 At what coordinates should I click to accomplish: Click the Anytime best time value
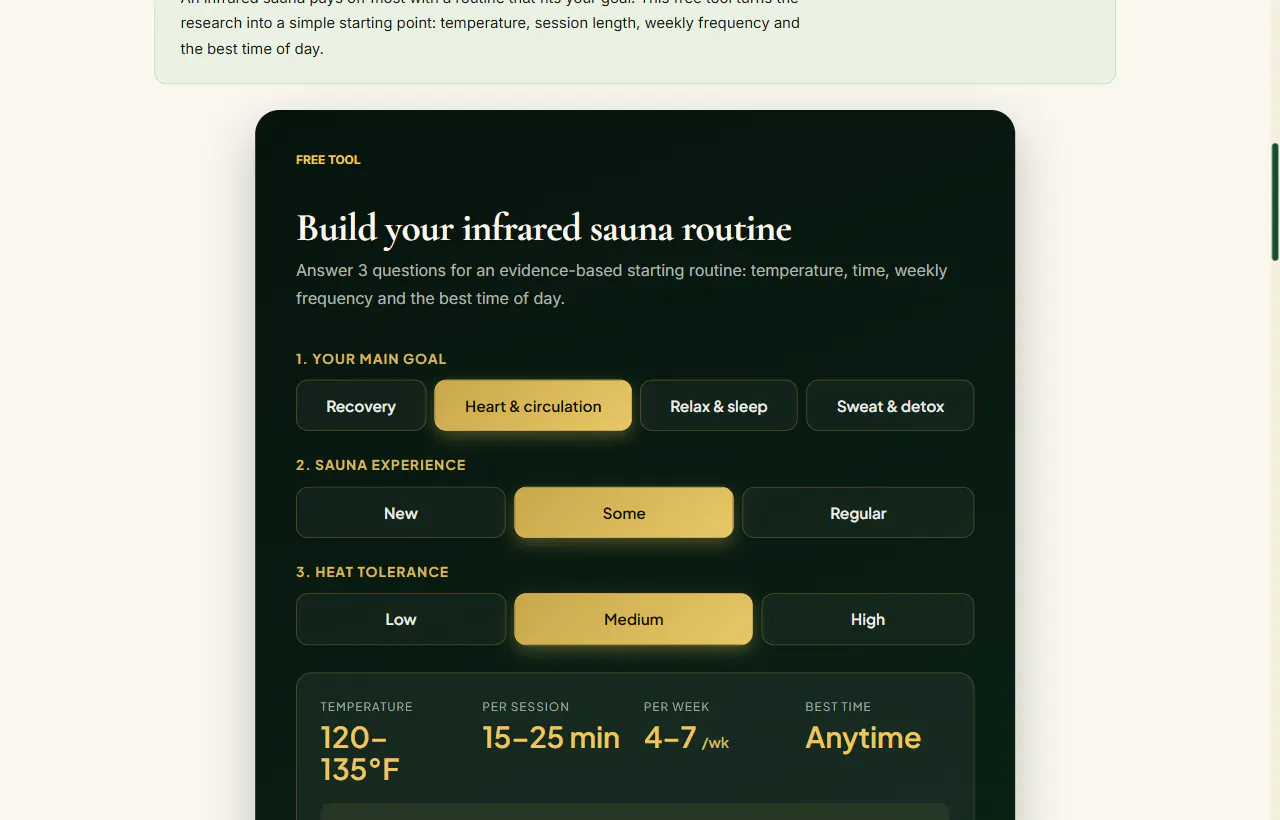pos(863,738)
